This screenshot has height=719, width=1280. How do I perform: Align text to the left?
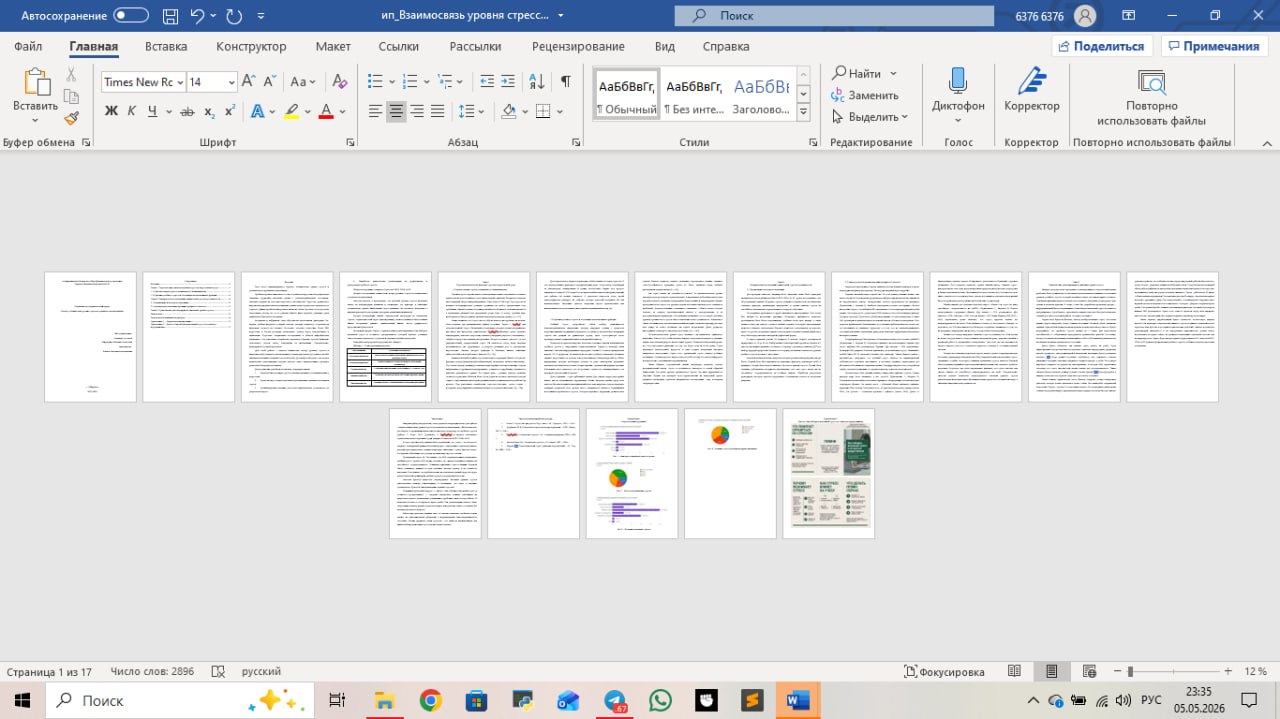click(375, 111)
